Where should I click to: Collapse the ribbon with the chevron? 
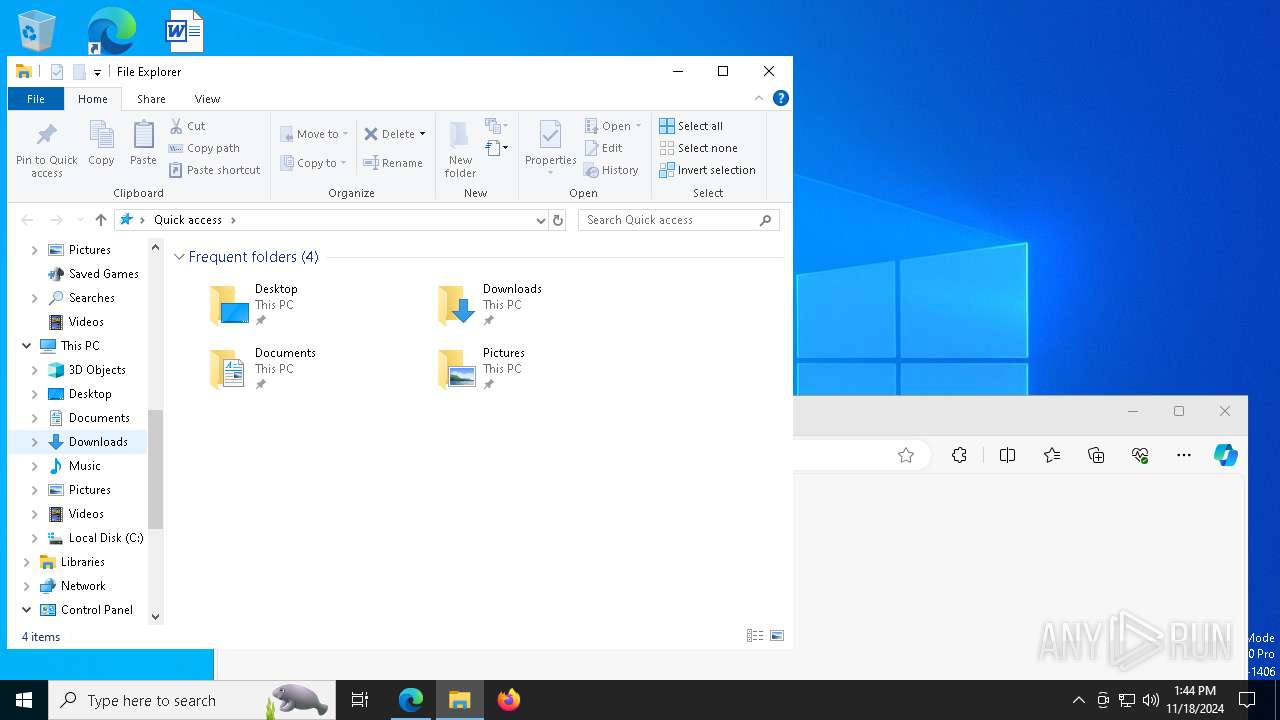click(x=759, y=98)
